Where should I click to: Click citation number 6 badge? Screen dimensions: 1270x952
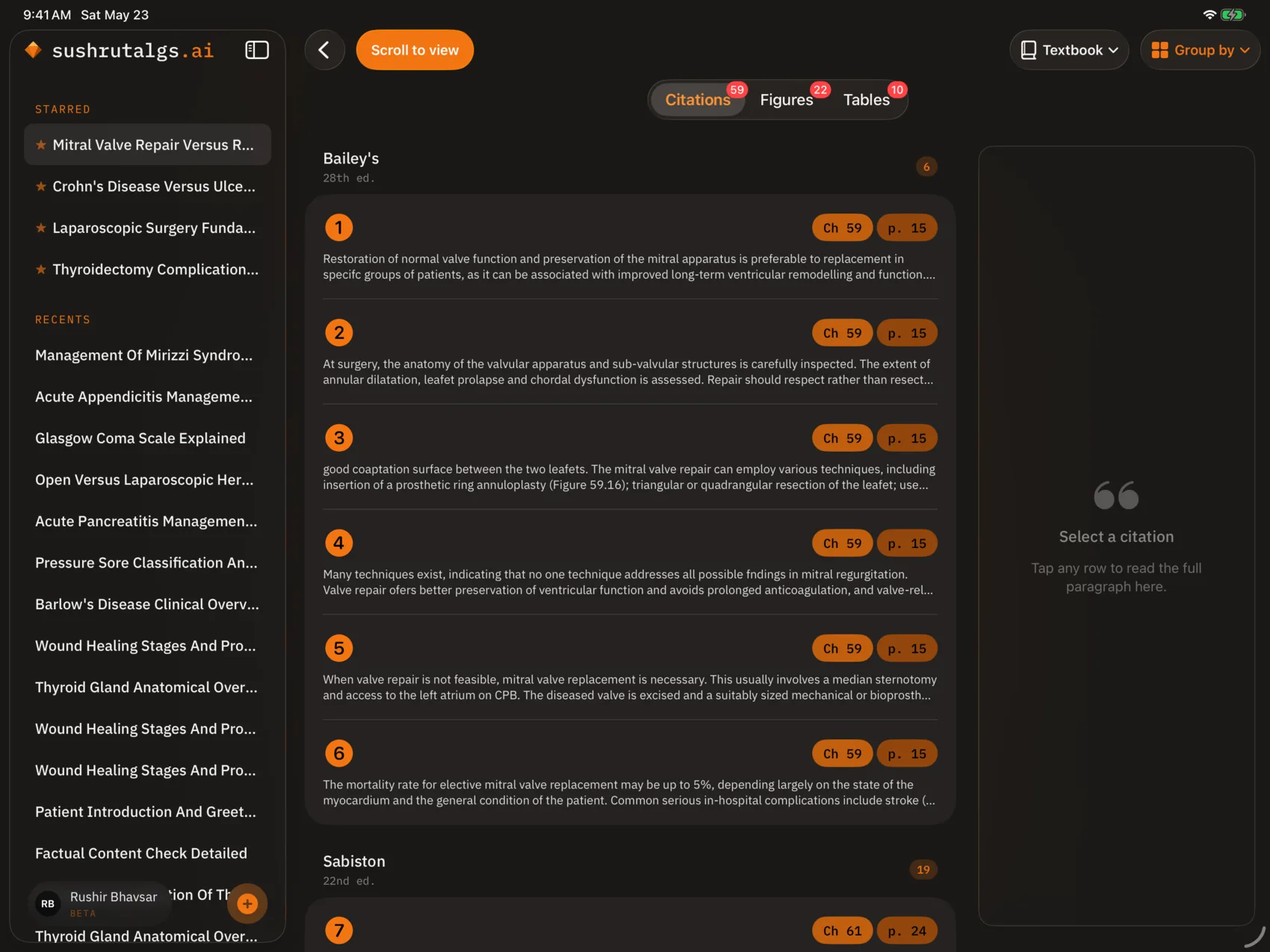339,753
